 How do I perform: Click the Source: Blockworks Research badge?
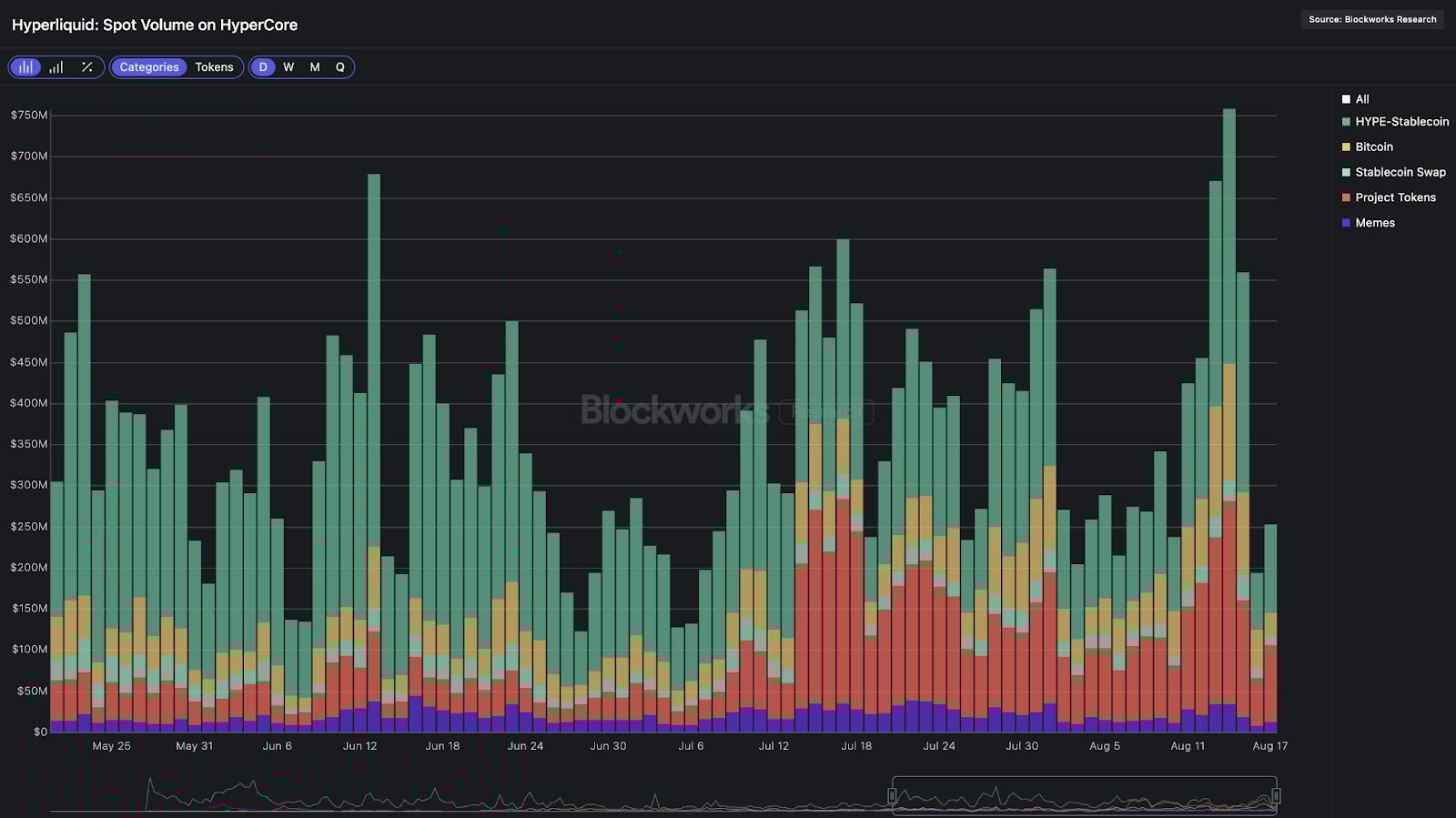pos(1372,19)
